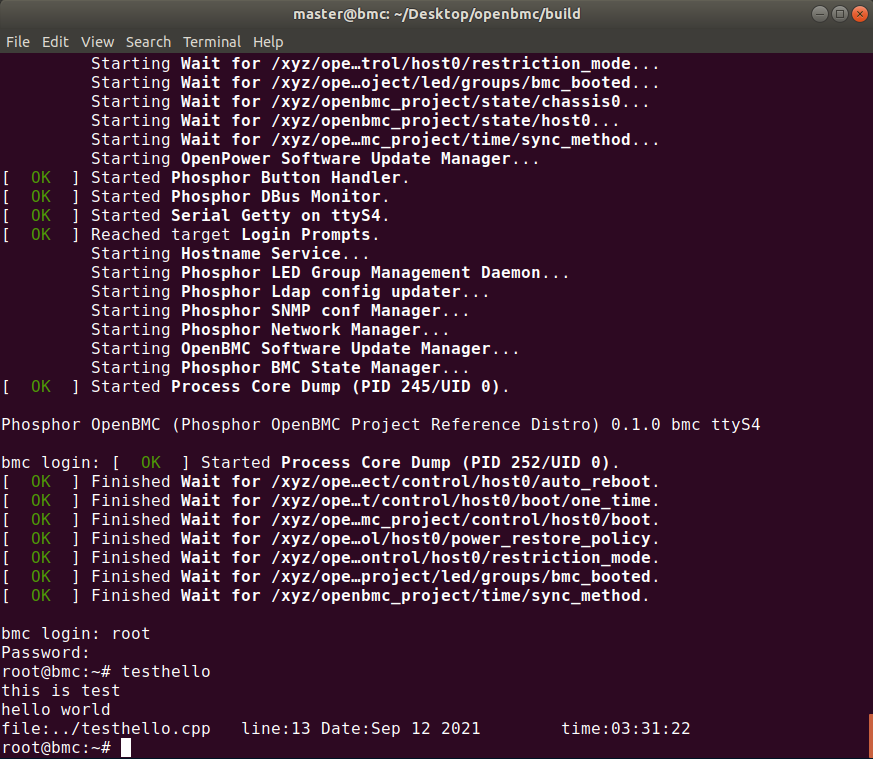Open the Search menu
This screenshot has width=873, height=759.
coord(148,42)
